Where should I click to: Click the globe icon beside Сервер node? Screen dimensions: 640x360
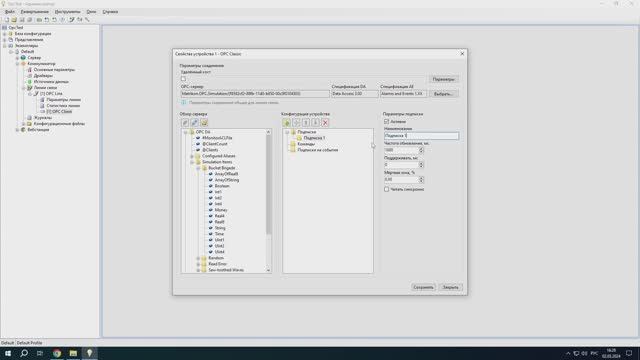point(23,58)
